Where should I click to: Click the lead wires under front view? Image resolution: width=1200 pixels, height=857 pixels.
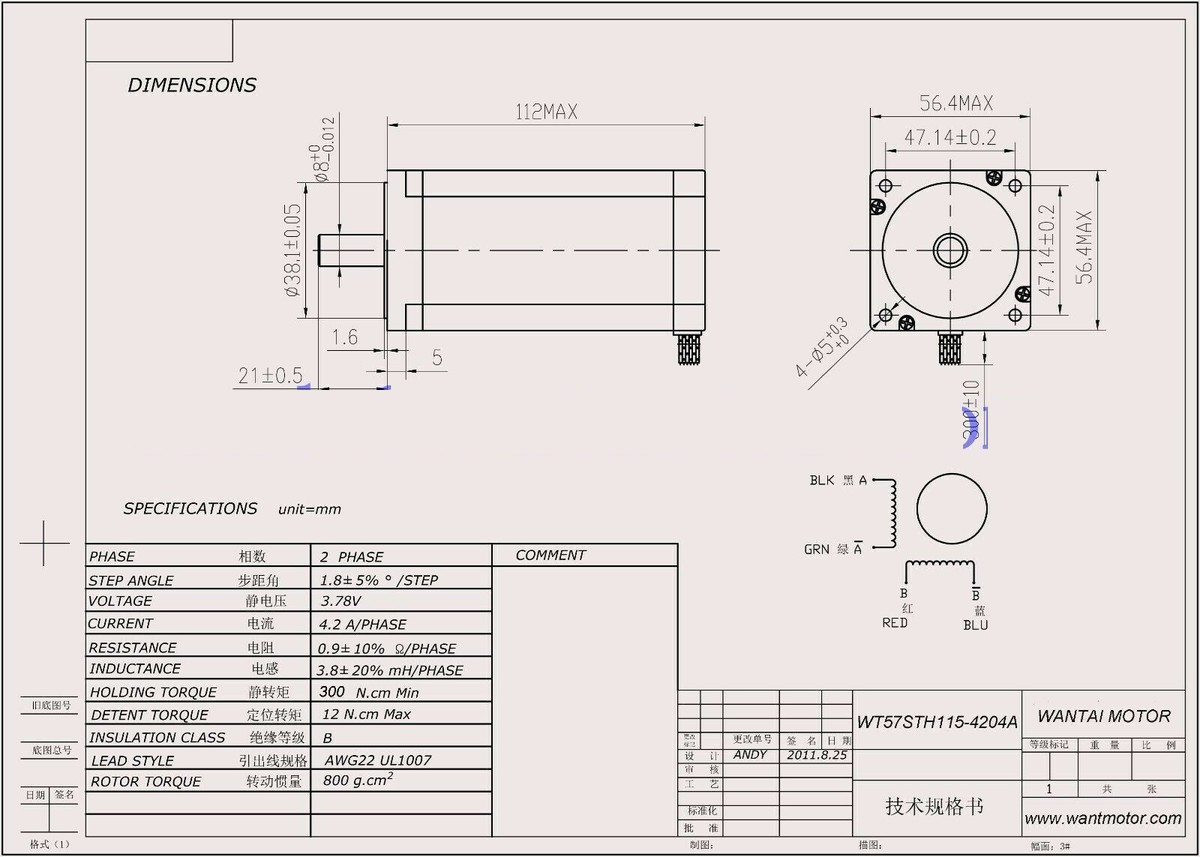click(x=948, y=351)
